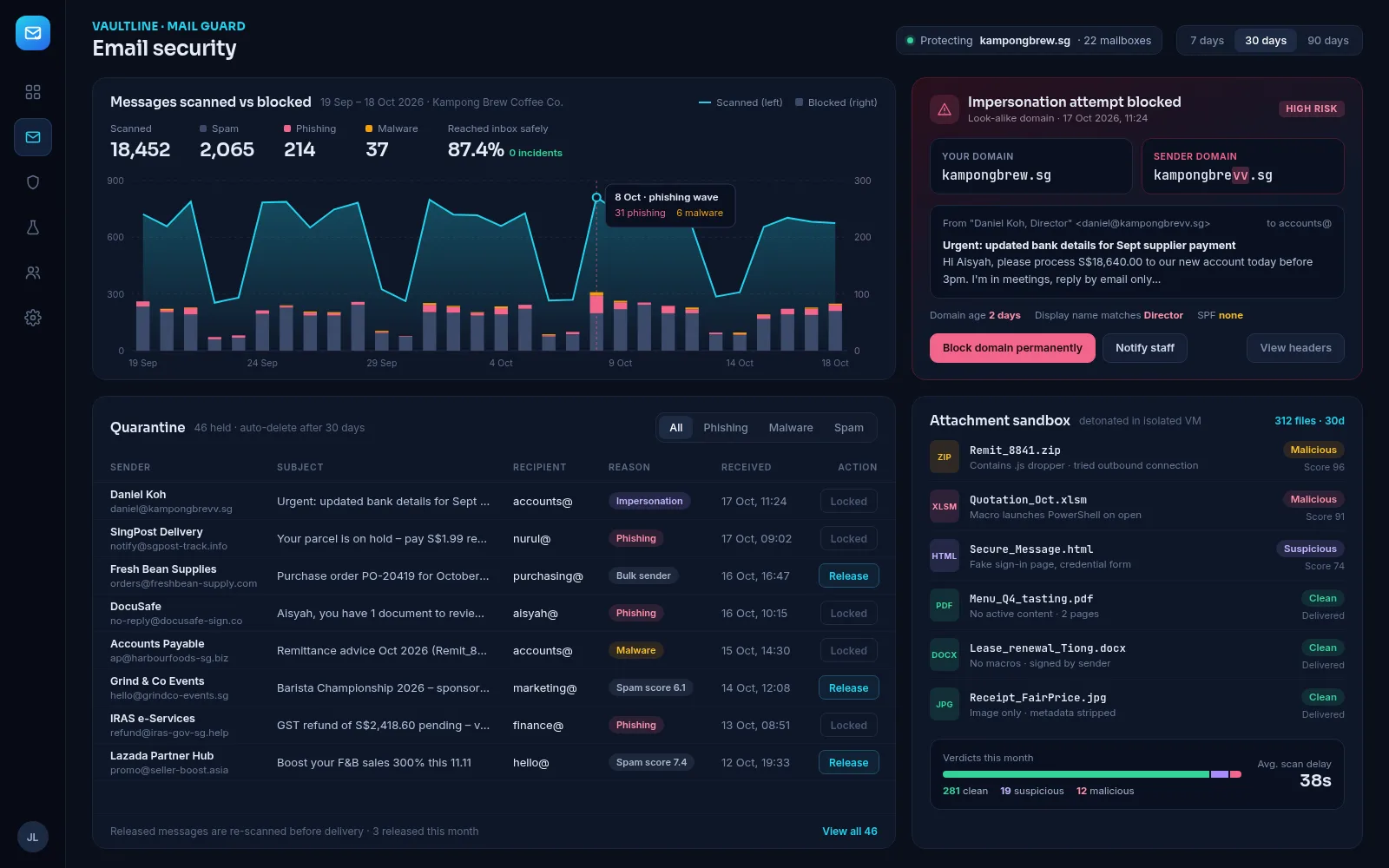This screenshot has height=868, width=1389.
Task: Release the Grind & Co Events message
Action: point(848,688)
